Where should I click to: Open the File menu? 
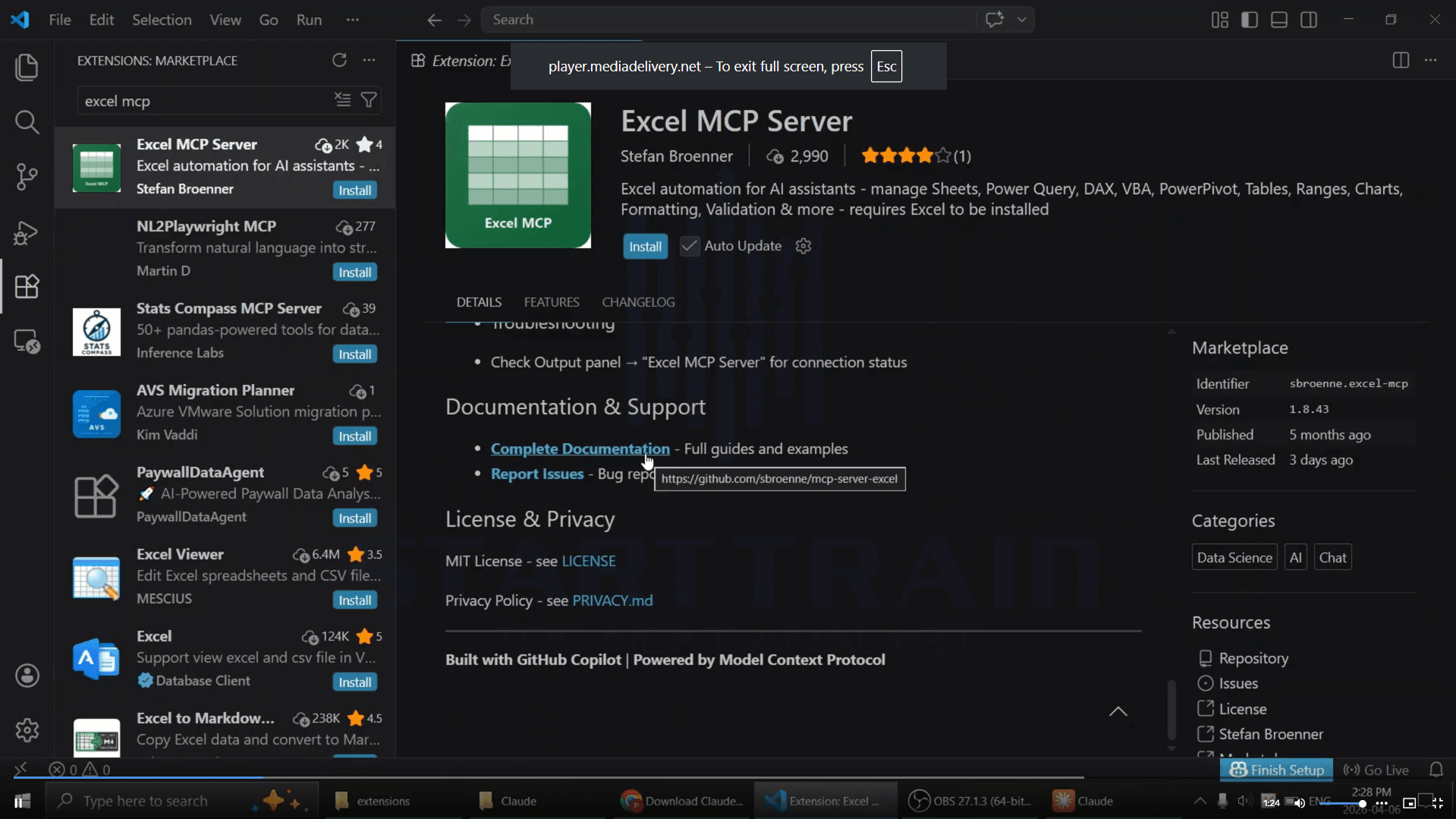60,20
